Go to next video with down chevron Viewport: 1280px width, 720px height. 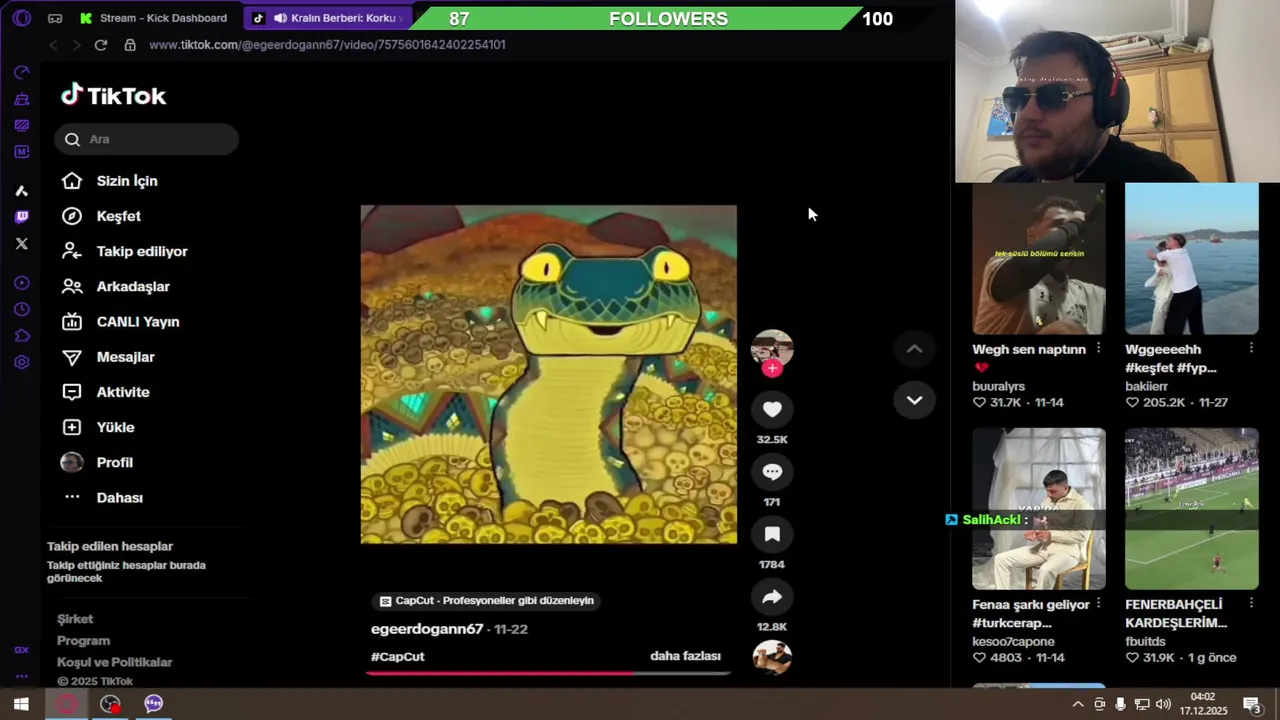point(914,400)
